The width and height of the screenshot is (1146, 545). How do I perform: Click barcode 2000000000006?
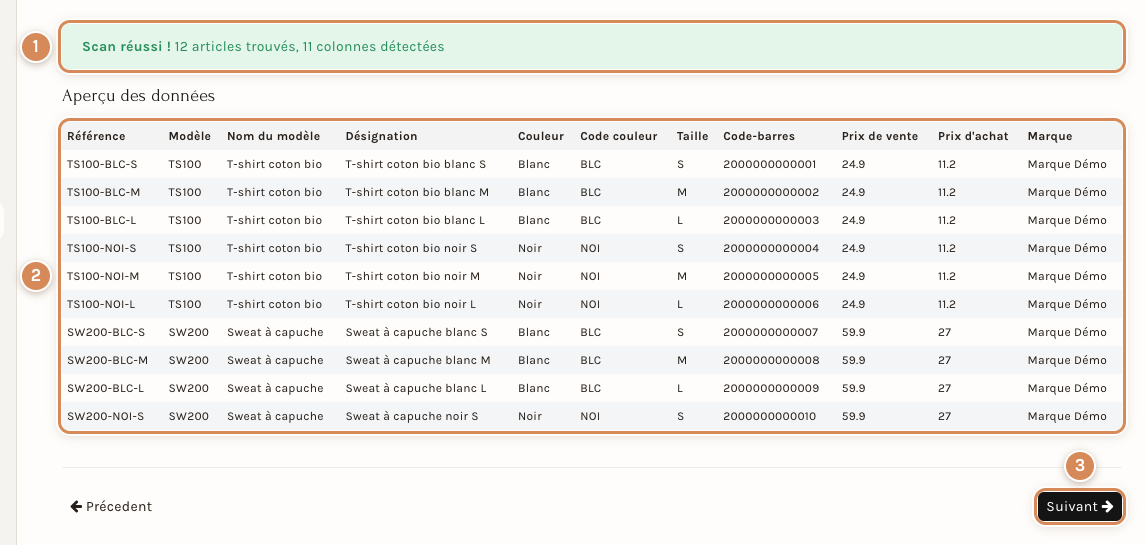[x=771, y=304]
